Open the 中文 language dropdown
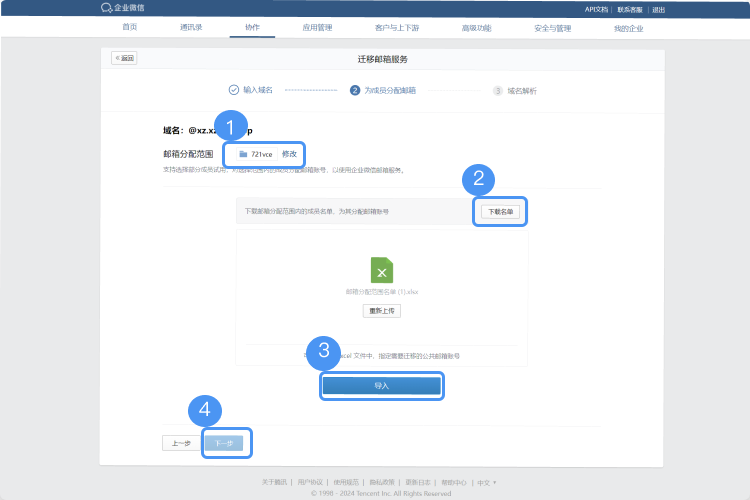Image resolution: width=750 pixels, height=500 pixels. pyautogui.click(x=486, y=482)
